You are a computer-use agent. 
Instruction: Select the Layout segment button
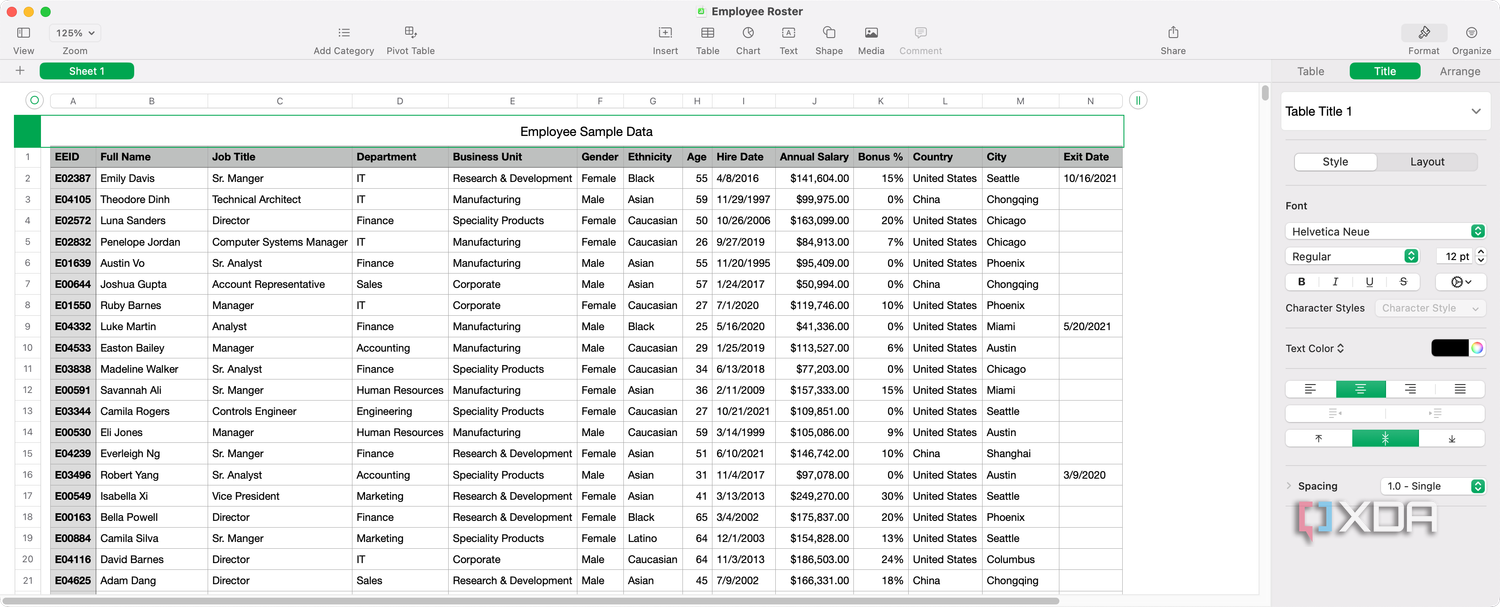pyautogui.click(x=1427, y=162)
